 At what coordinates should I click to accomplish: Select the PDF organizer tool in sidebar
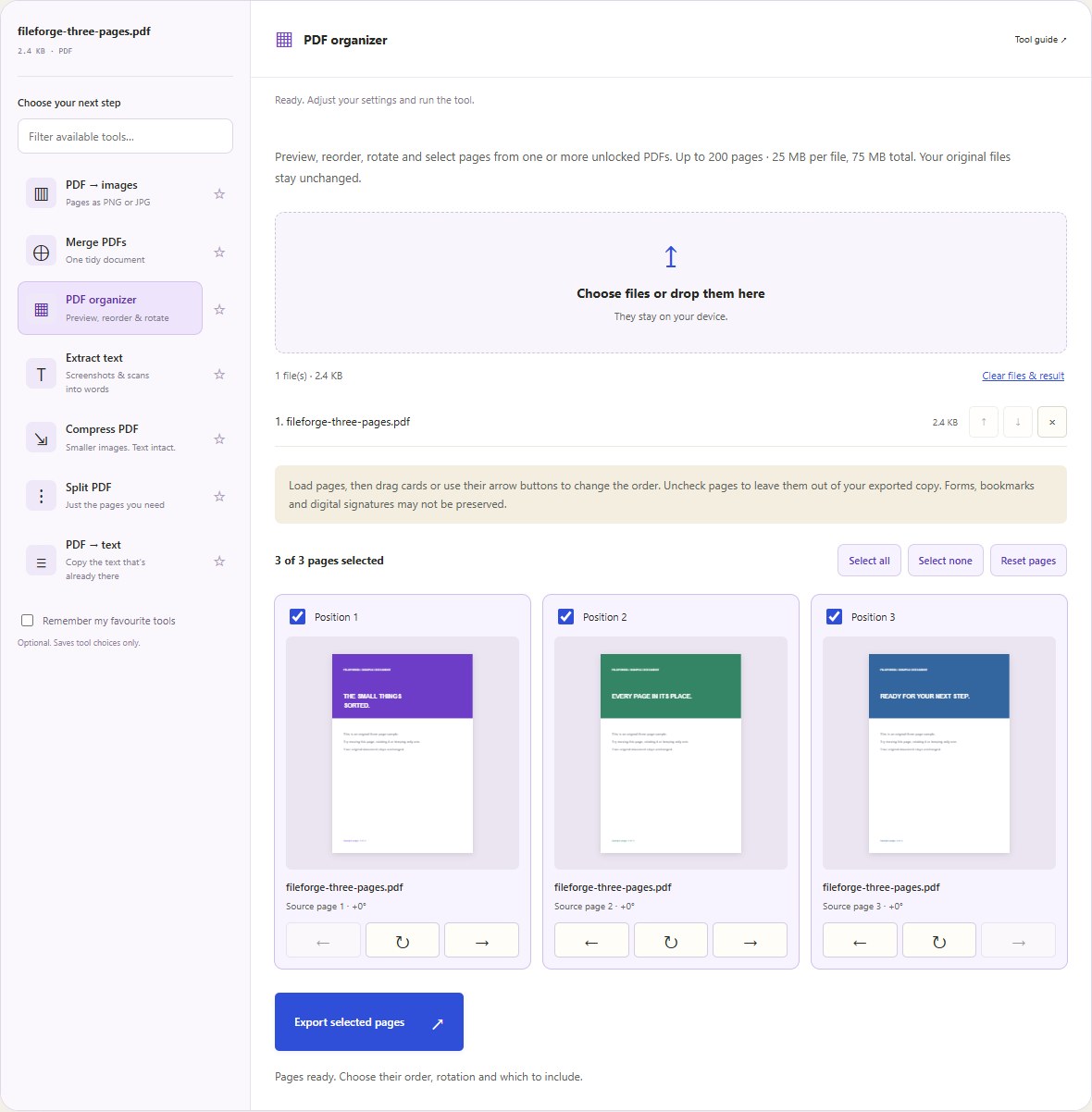(110, 308)
